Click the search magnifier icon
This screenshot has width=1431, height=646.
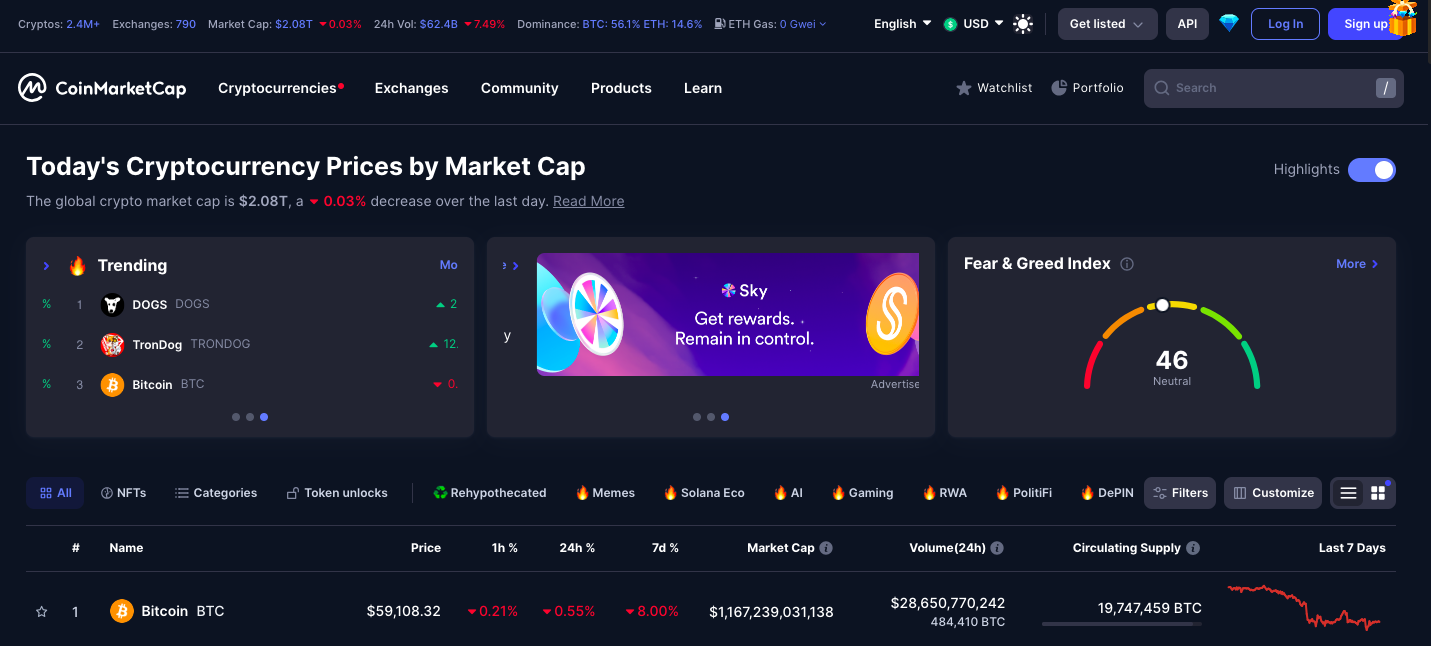pyautogui.click(x=1162, y=88)
